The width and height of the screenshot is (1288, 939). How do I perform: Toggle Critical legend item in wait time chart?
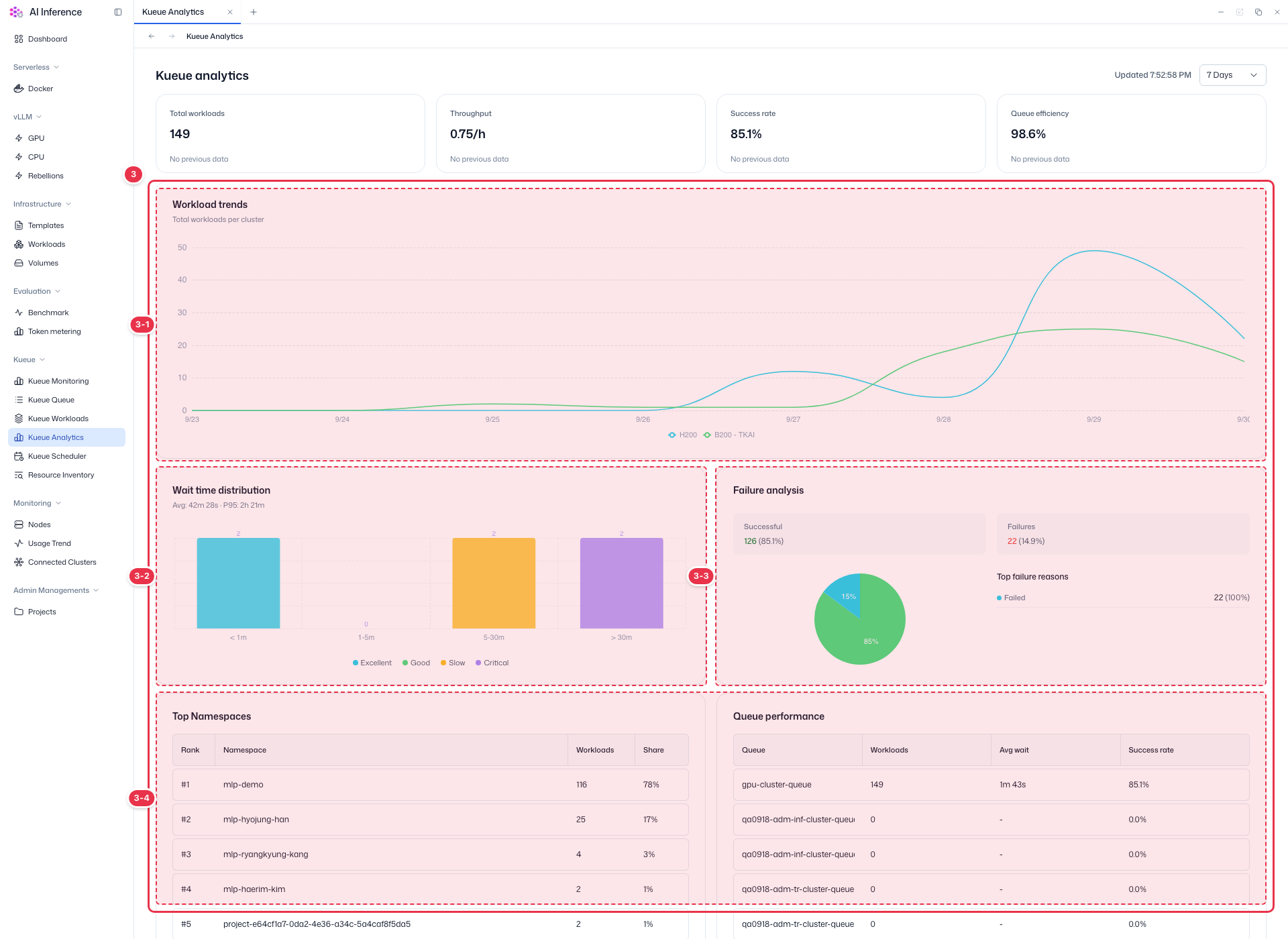point(492,663)
